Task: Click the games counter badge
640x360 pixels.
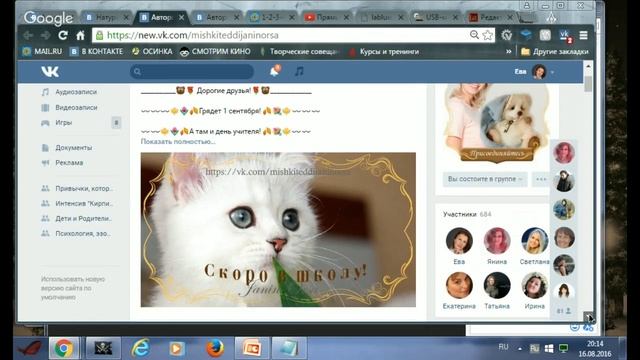Action: [x=116, y=122]
